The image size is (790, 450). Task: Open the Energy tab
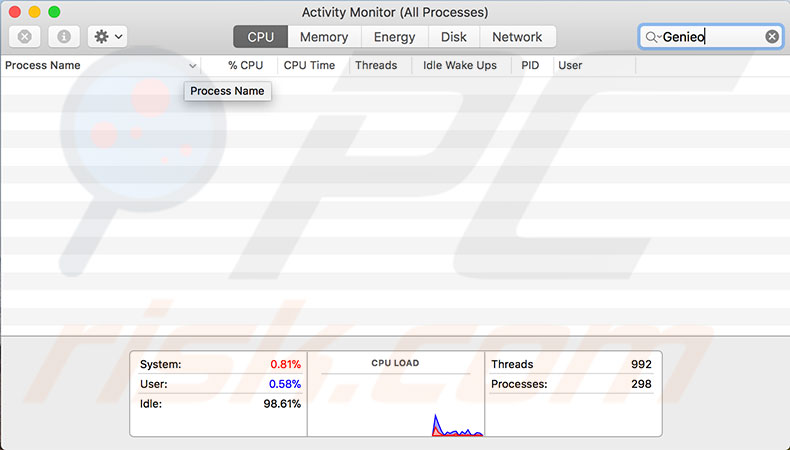pos(394,37)
